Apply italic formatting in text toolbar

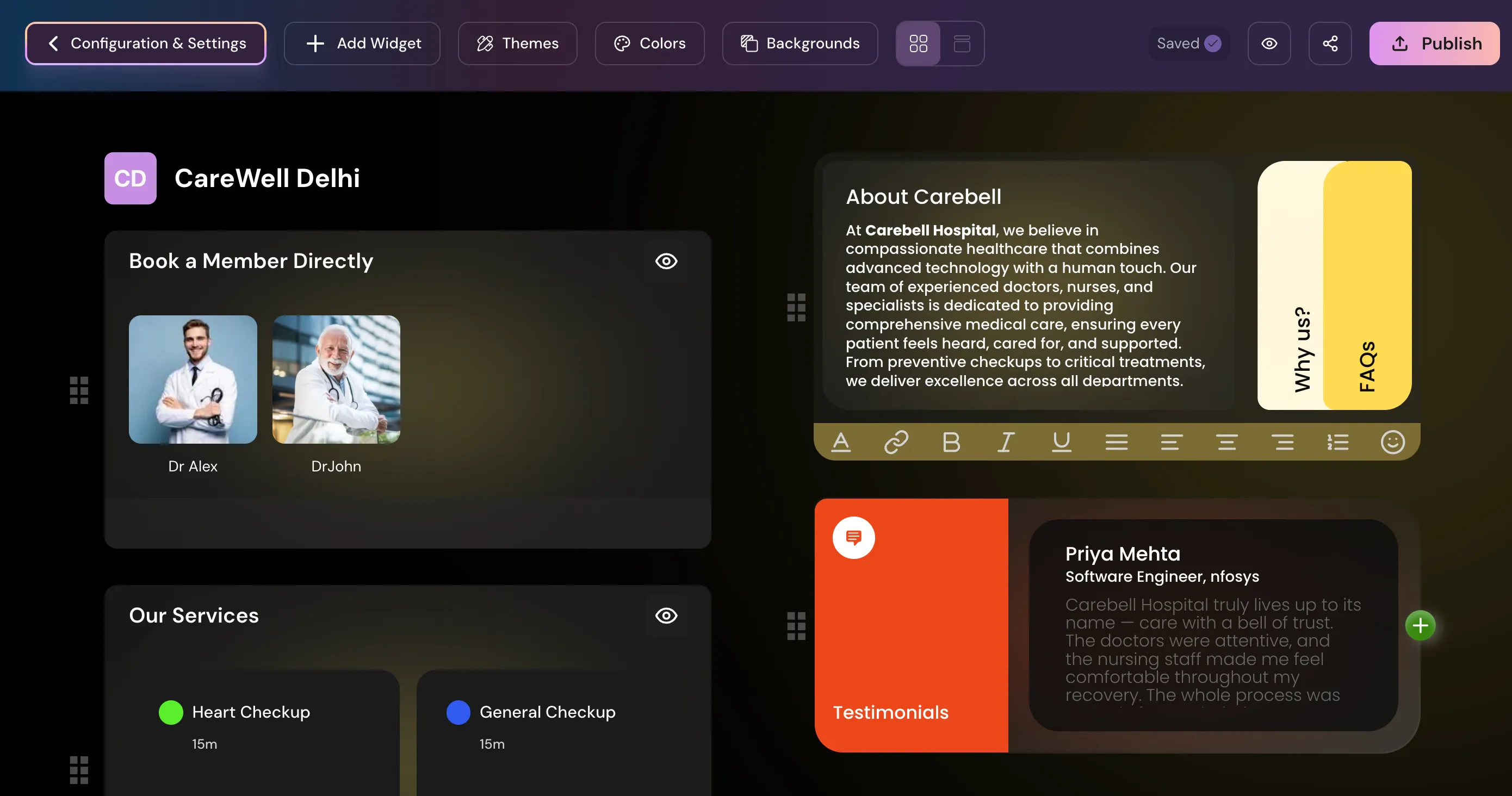(1006, 441)
